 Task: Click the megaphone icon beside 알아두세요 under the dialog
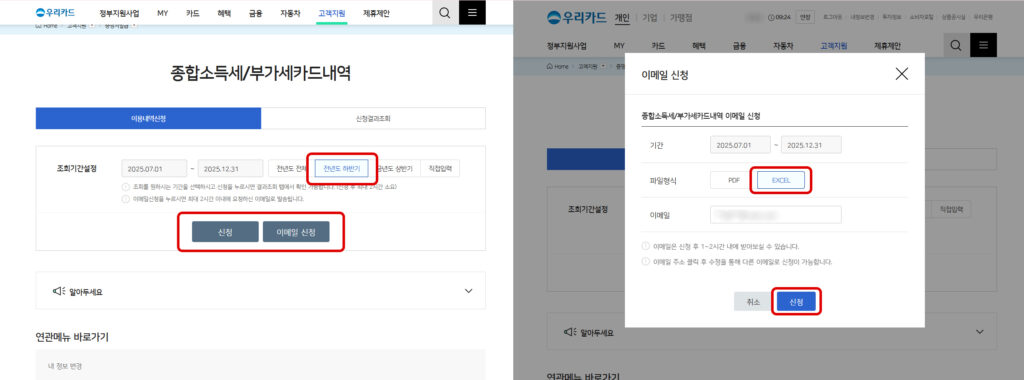pyautogui.click(x=569, y=332)
